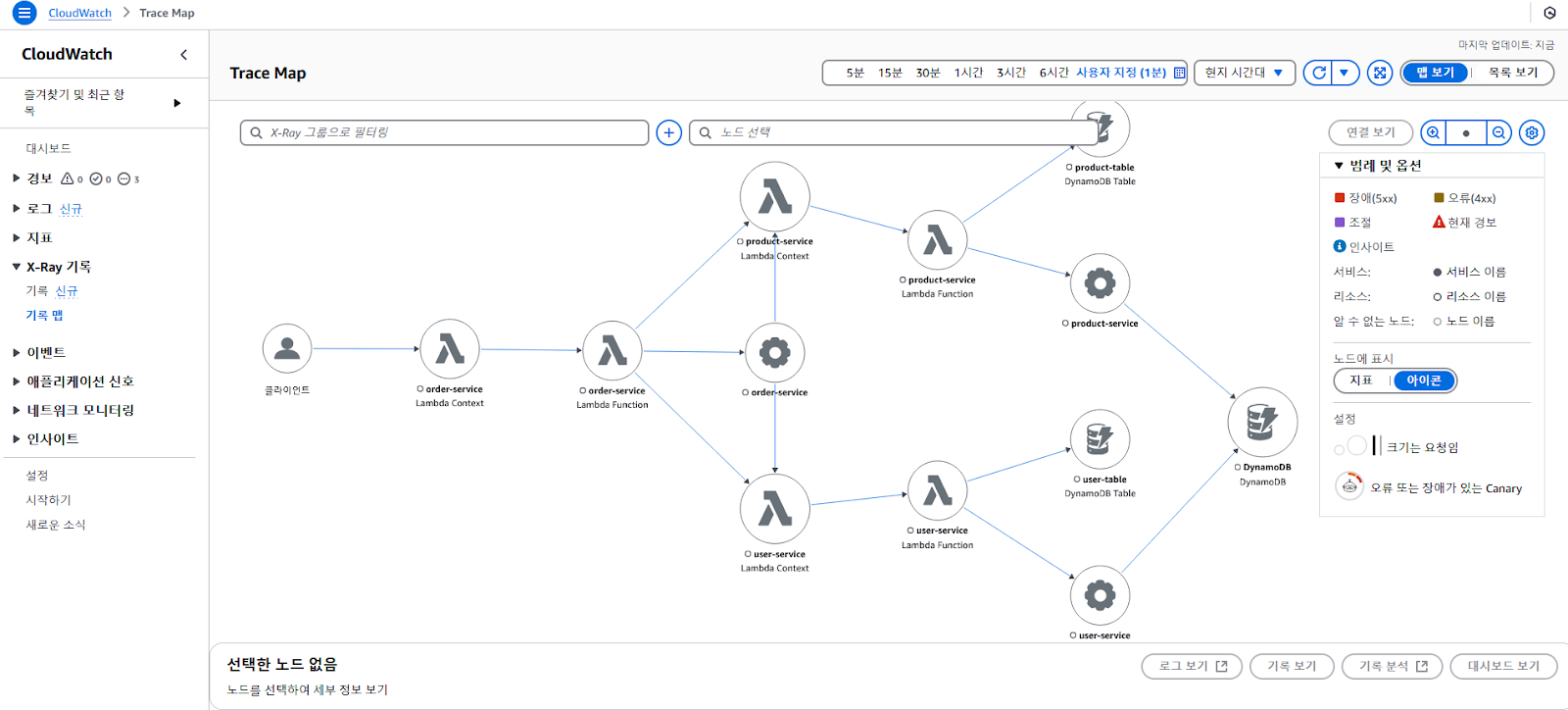The image size is (1568, 710).
Task: Select the user-service gear node
Action: coord(1101,595)
